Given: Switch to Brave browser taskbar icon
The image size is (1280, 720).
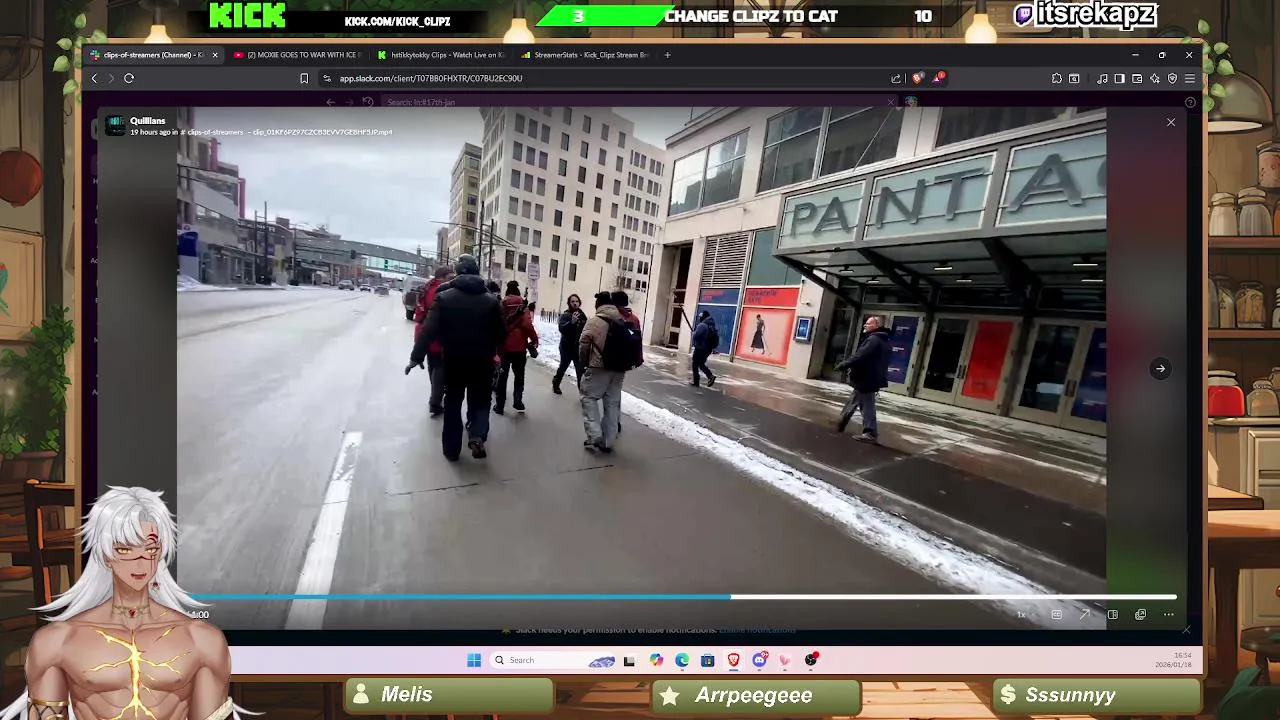Looking at the screenshot, I should click(x=733, y=660).
